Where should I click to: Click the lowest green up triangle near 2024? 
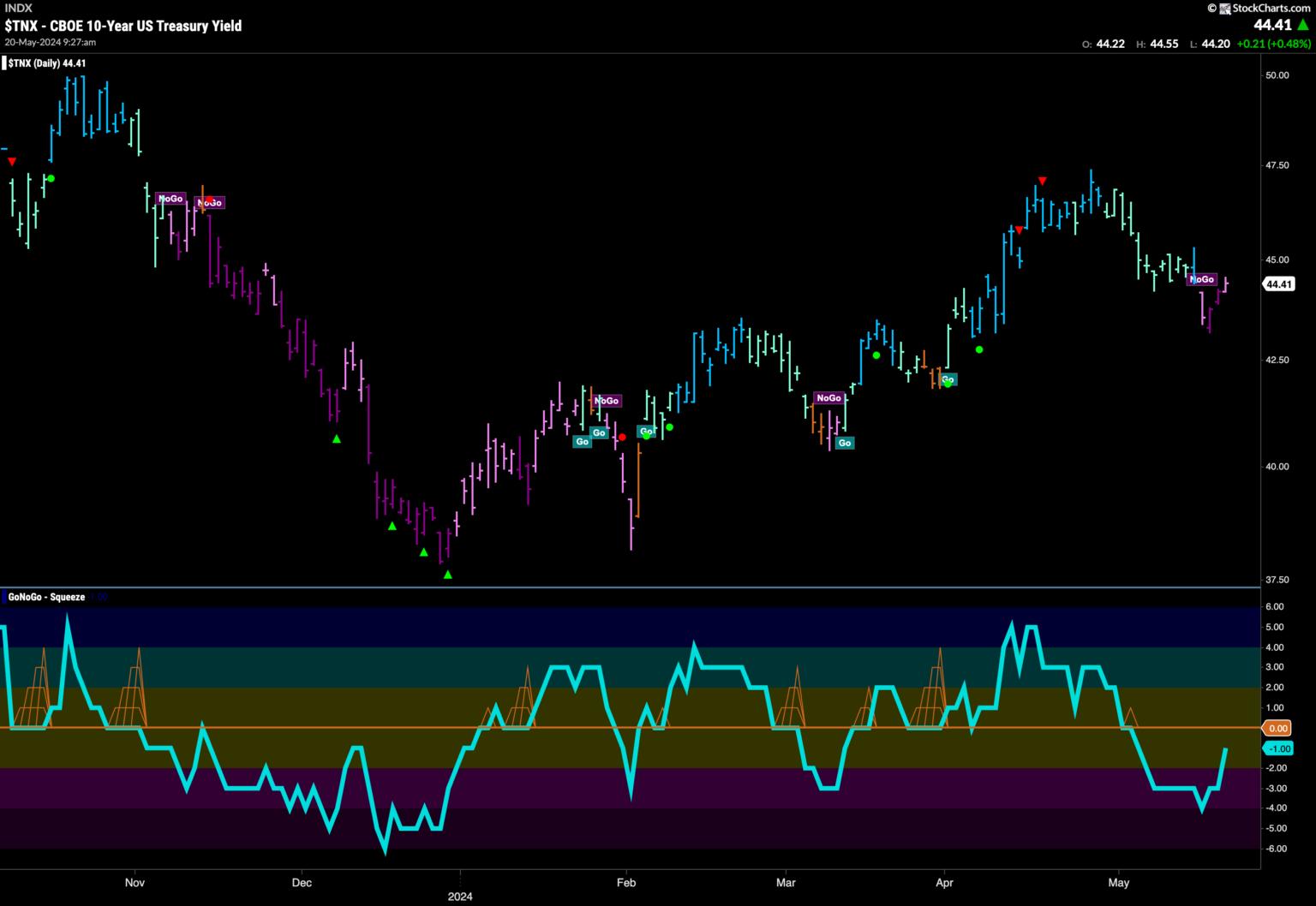tap(447, 575)
